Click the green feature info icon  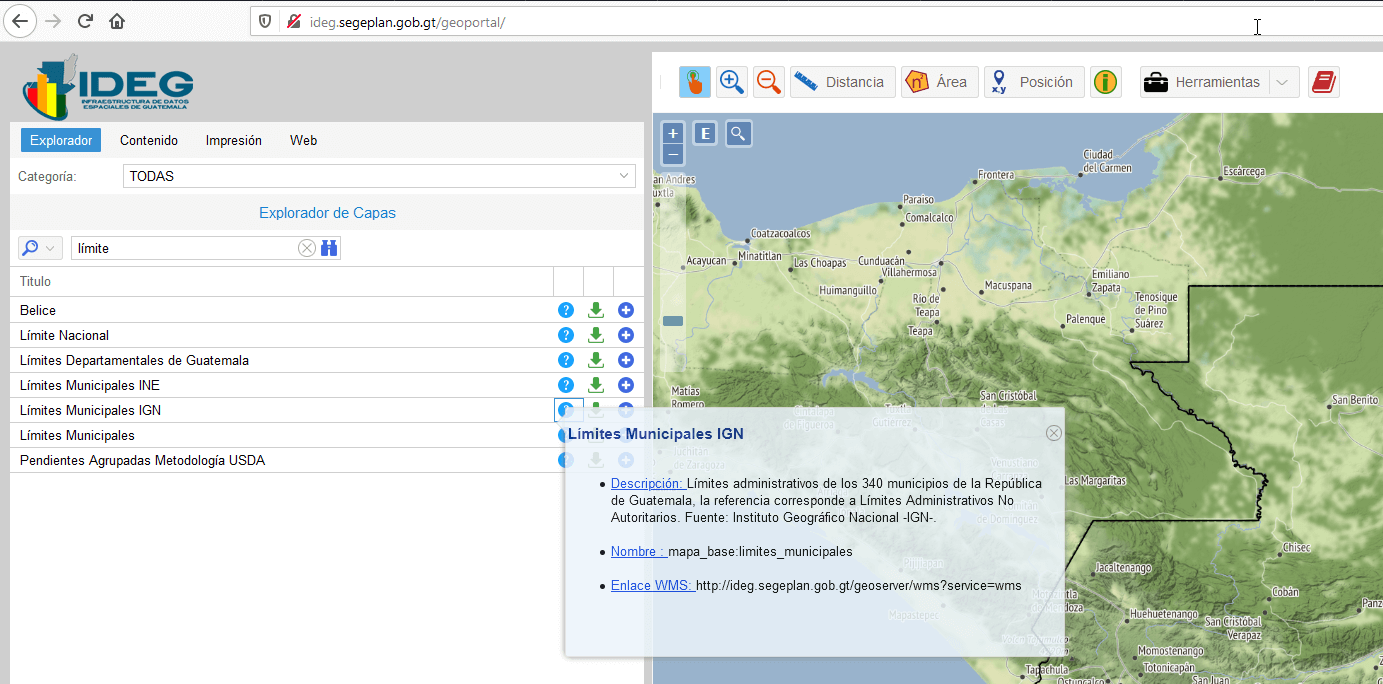pos(1105,82)
